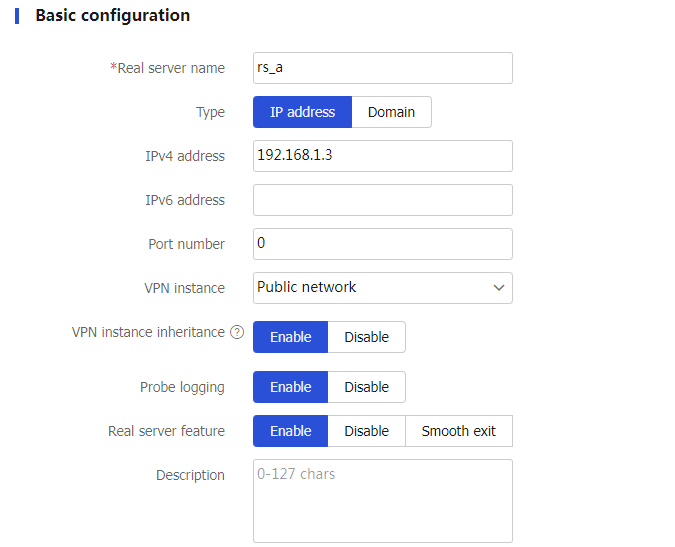Select IP address type option
Image resolution: width=675 pixels, height=547 pixels.
[x=302, y=112]
